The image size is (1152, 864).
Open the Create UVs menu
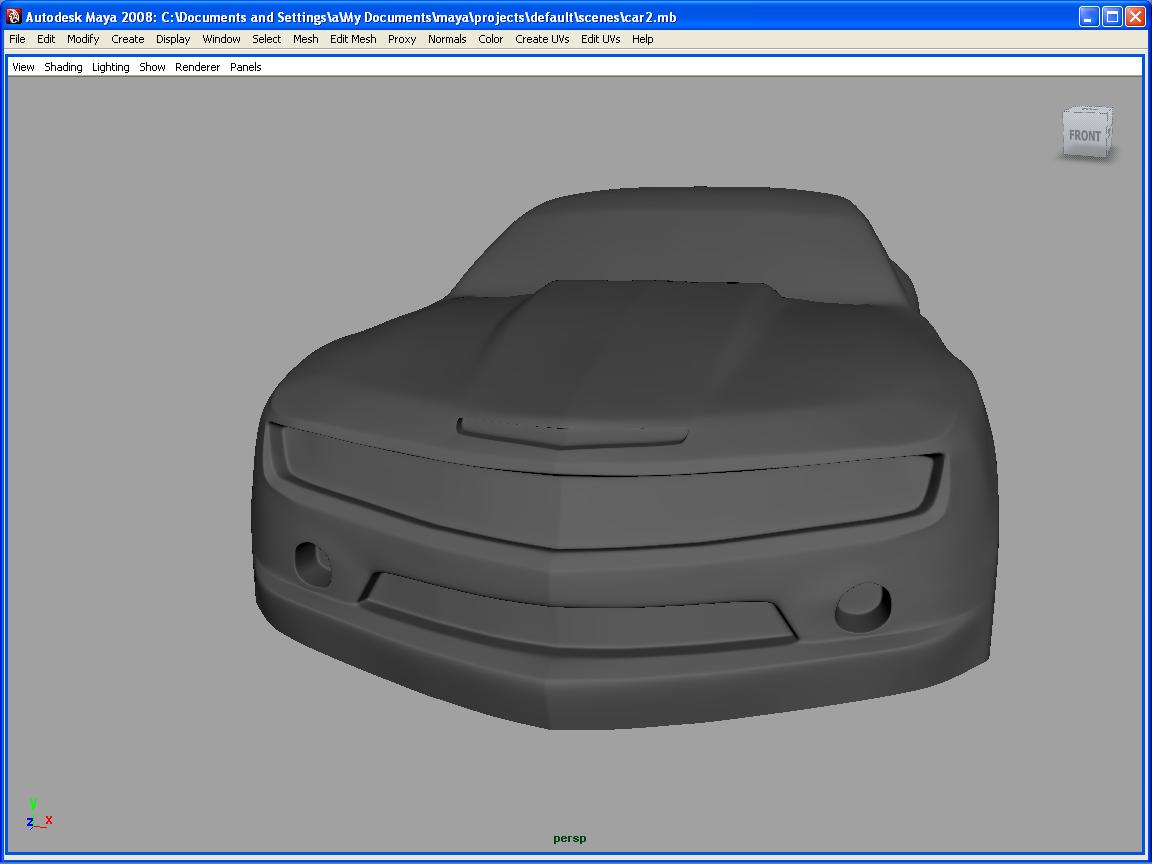(542, 39)
